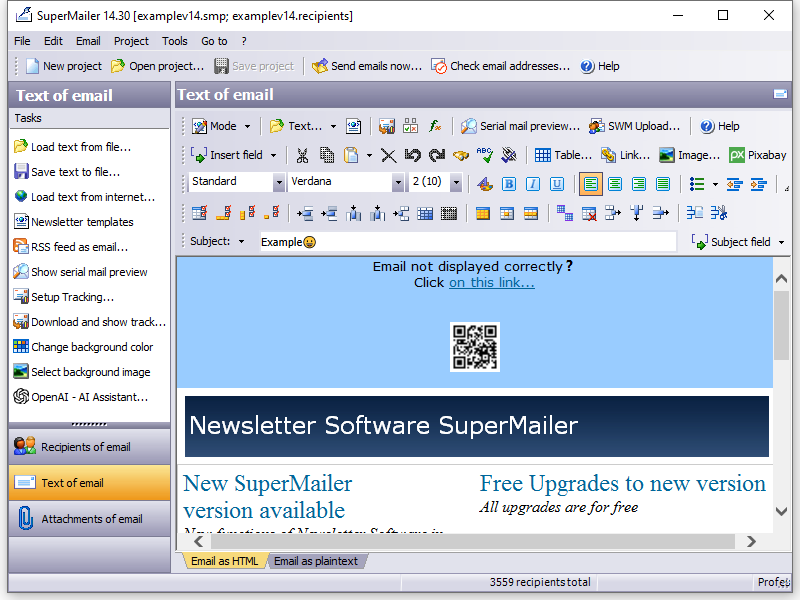The height and width of the screenshot is (600, 800).
Task: Open Pixabay image search
Action: coord(758,155)
